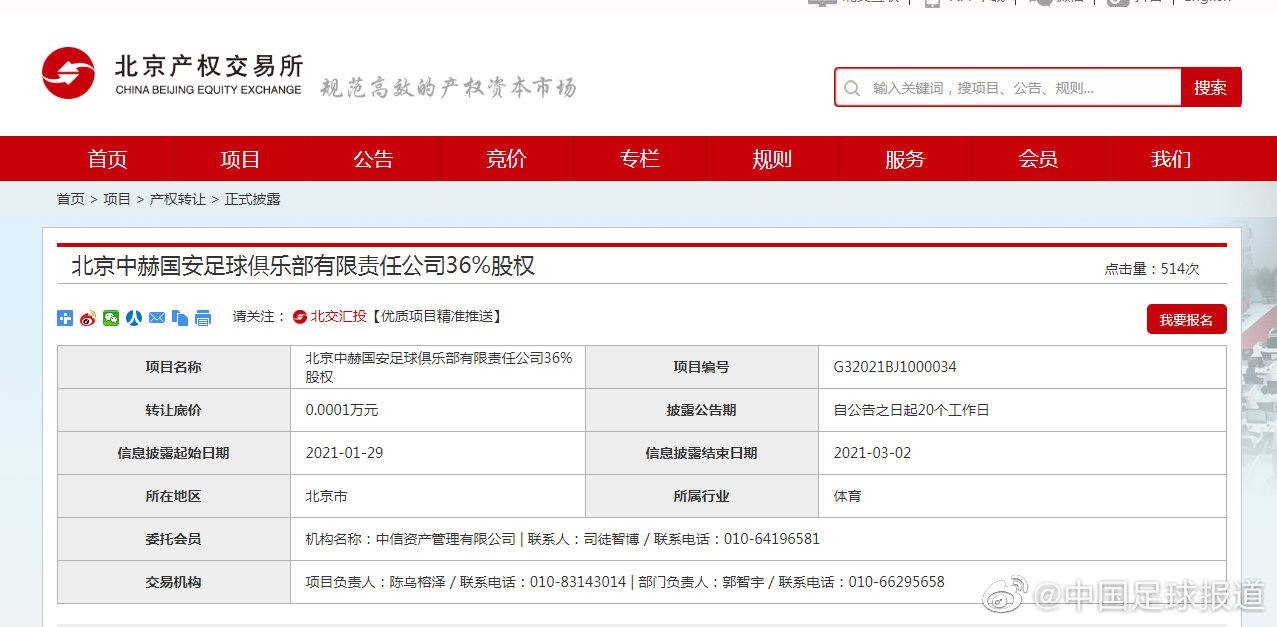
Task: Click the 0.0001万元 price value
Action: point(342,410)
